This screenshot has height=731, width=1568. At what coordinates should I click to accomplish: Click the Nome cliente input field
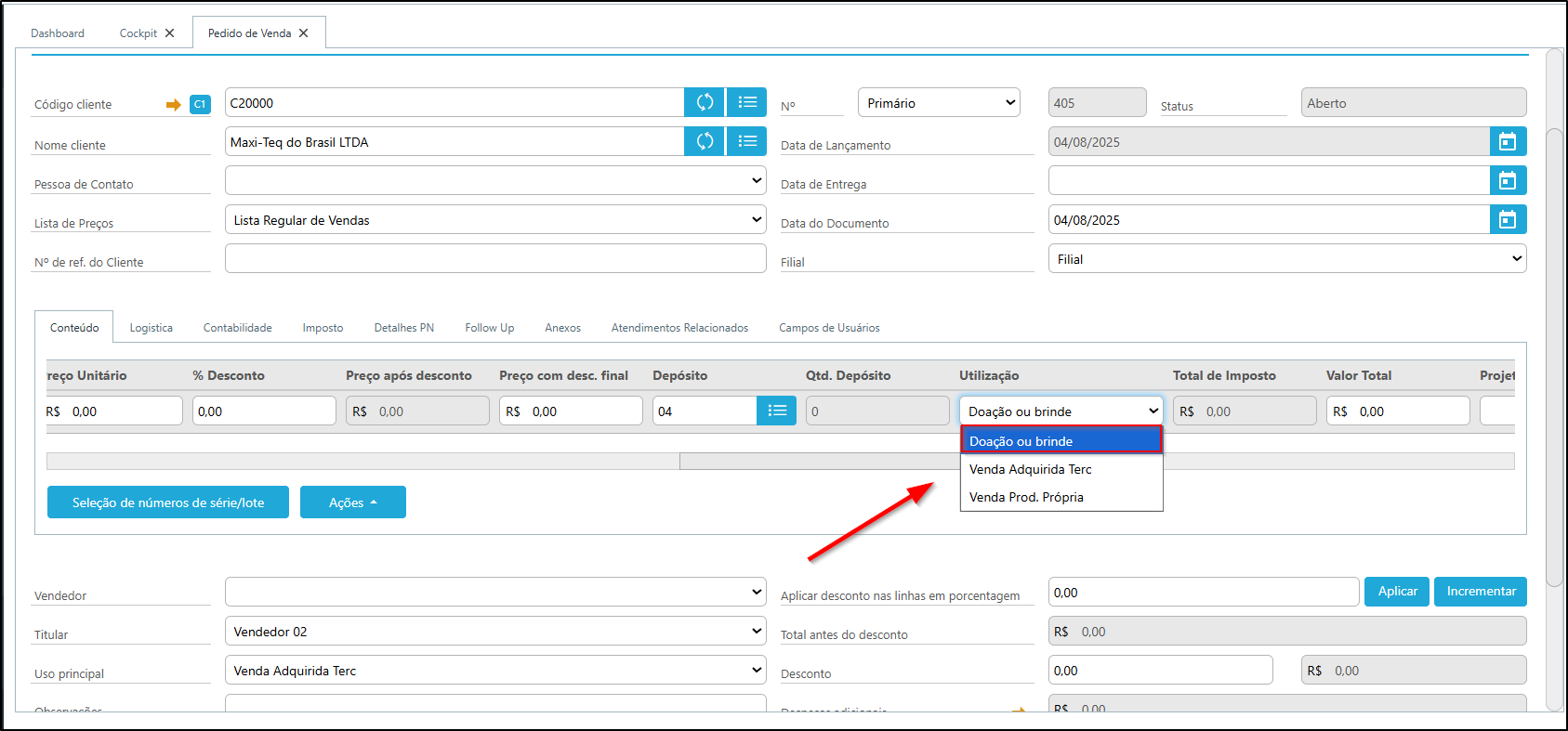point(455,141)
